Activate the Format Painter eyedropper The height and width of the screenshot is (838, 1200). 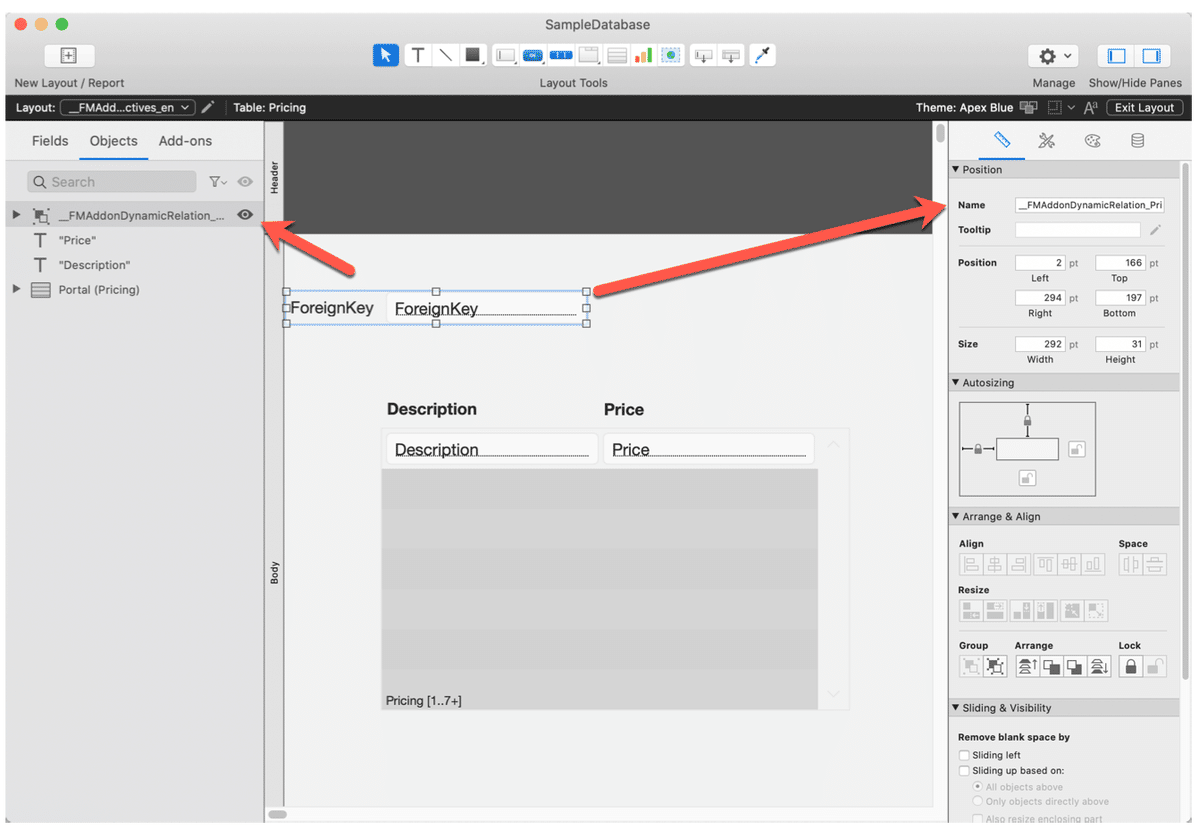[x=762, y=55]
